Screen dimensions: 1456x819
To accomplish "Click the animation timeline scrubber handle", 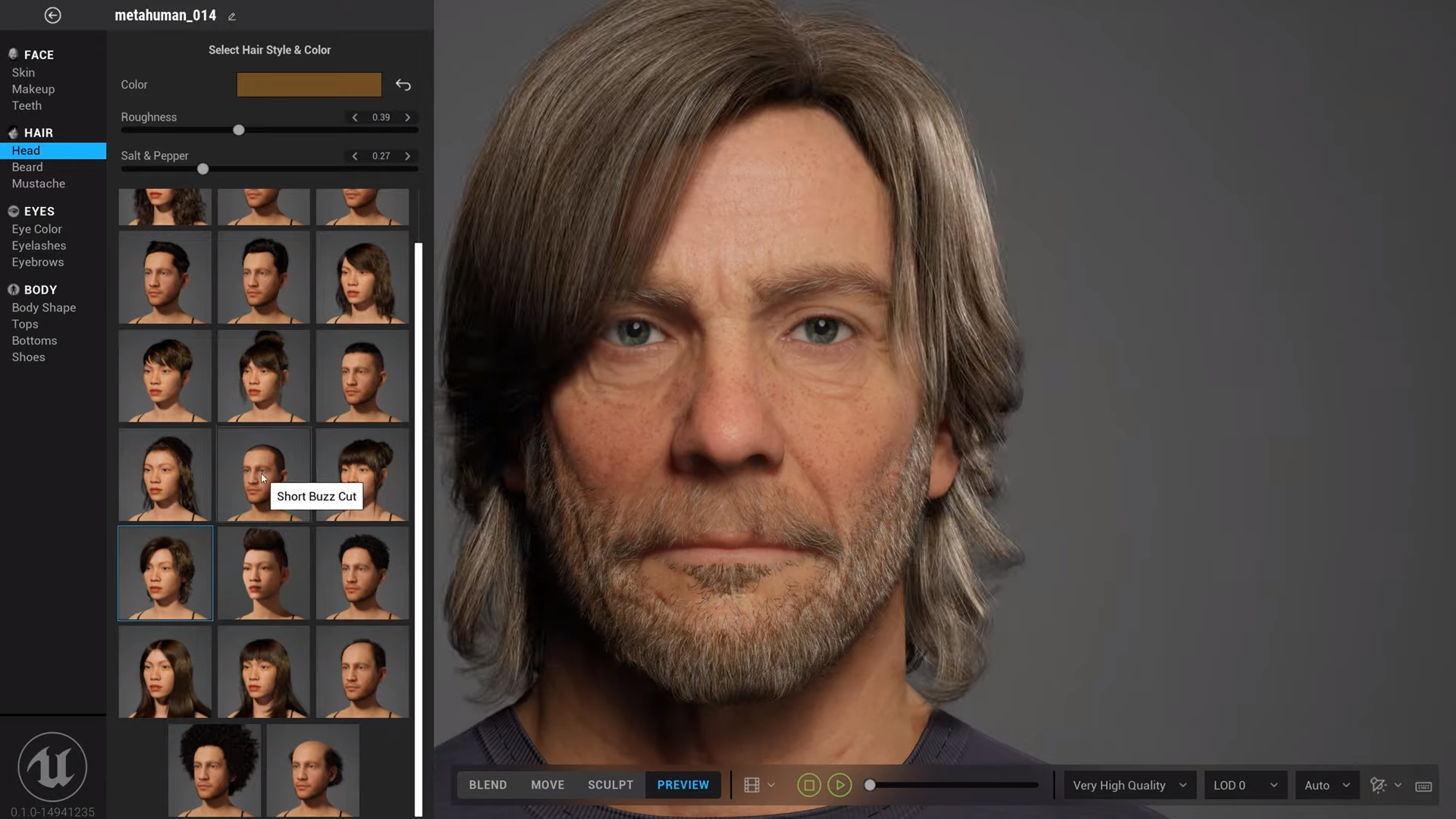I will (x=870, y=785).
